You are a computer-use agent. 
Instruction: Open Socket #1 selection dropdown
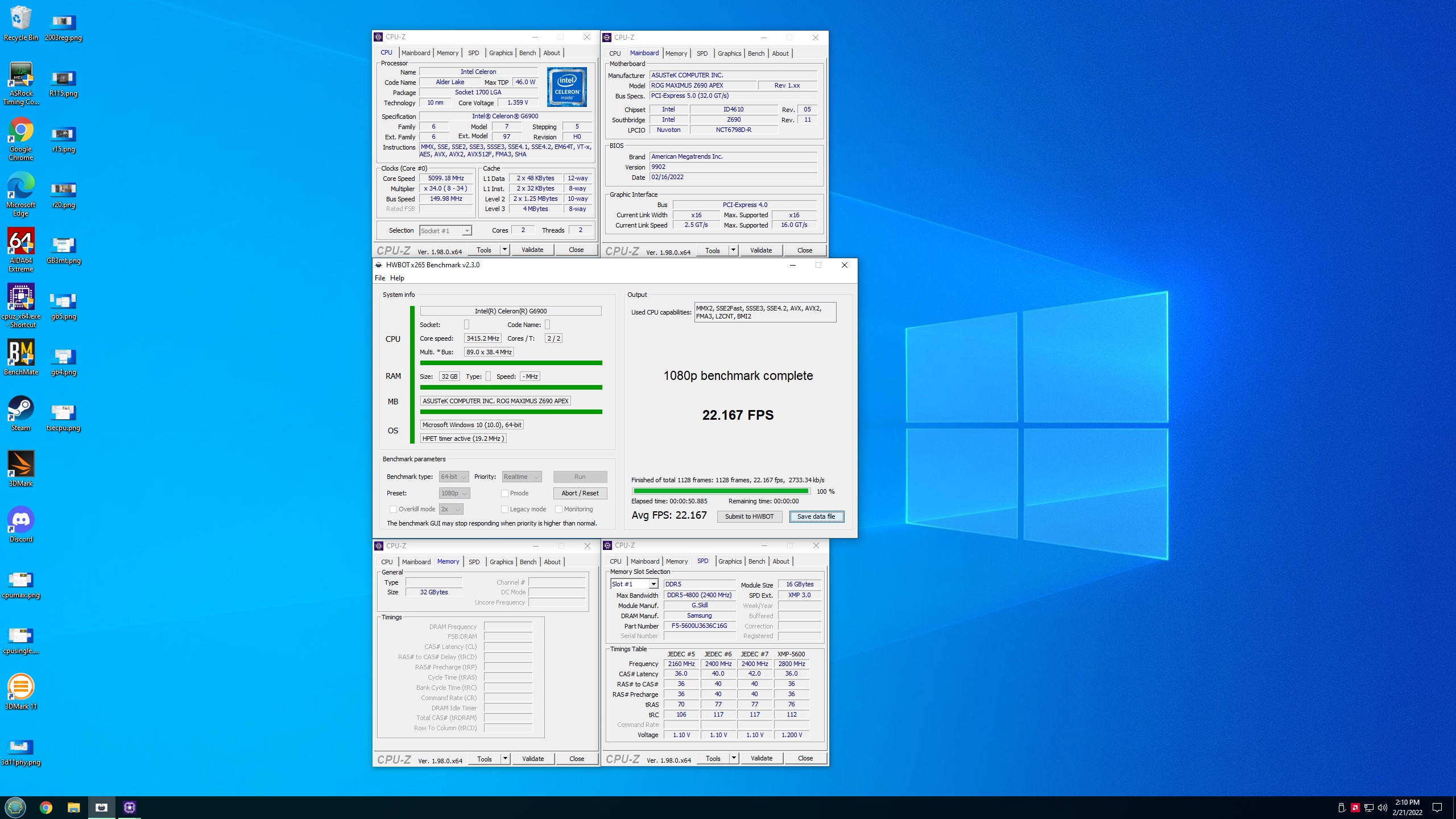(445, 230)
